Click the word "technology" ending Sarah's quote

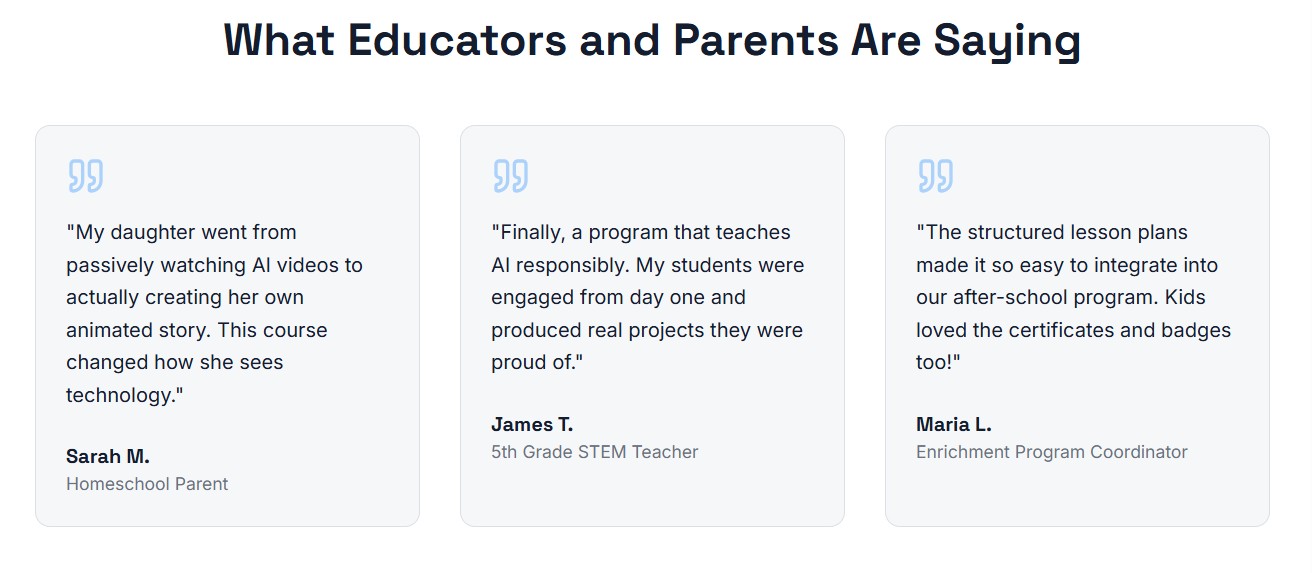(x=121, y=395)
